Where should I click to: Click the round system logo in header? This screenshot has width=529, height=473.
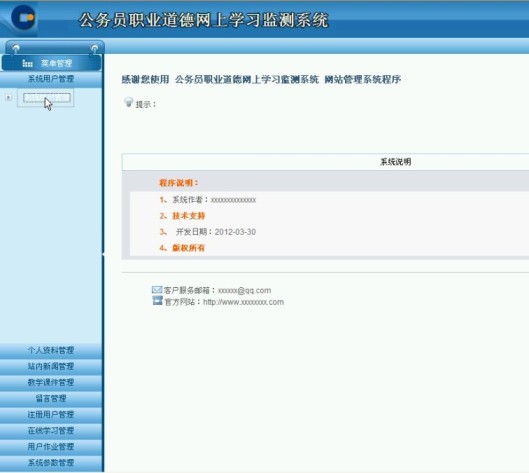(x=23, y=17)
